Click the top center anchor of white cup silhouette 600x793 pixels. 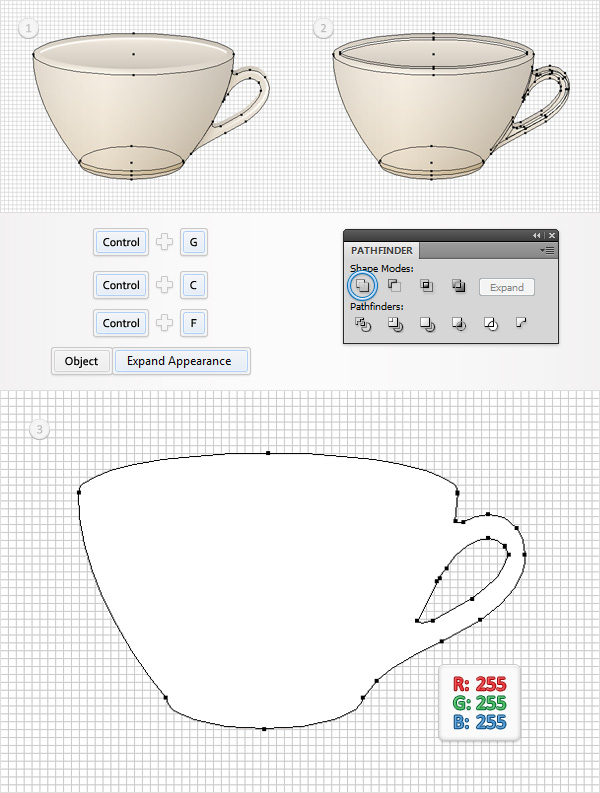[268, 453]
